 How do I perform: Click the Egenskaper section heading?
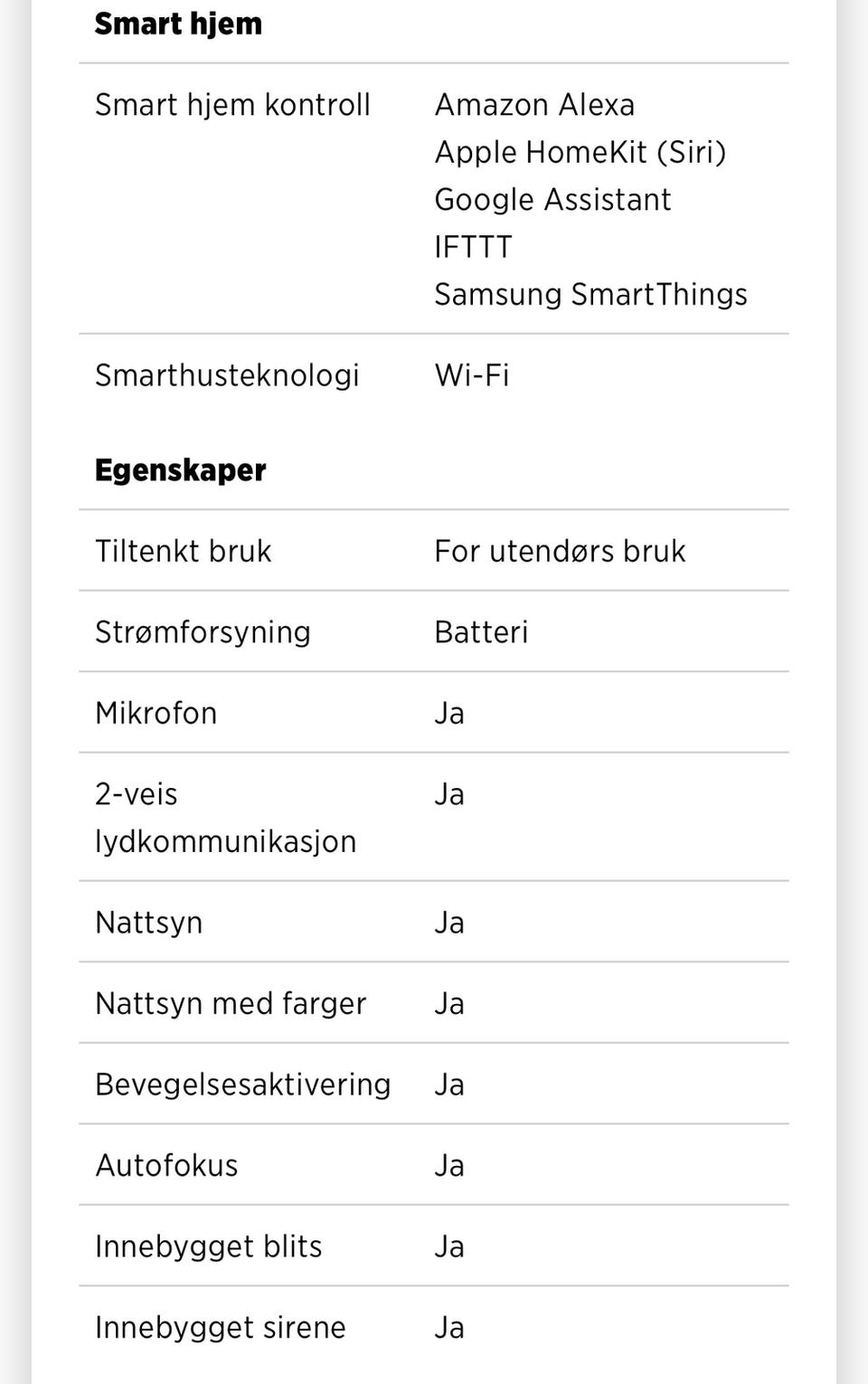[x=180, y=470]
